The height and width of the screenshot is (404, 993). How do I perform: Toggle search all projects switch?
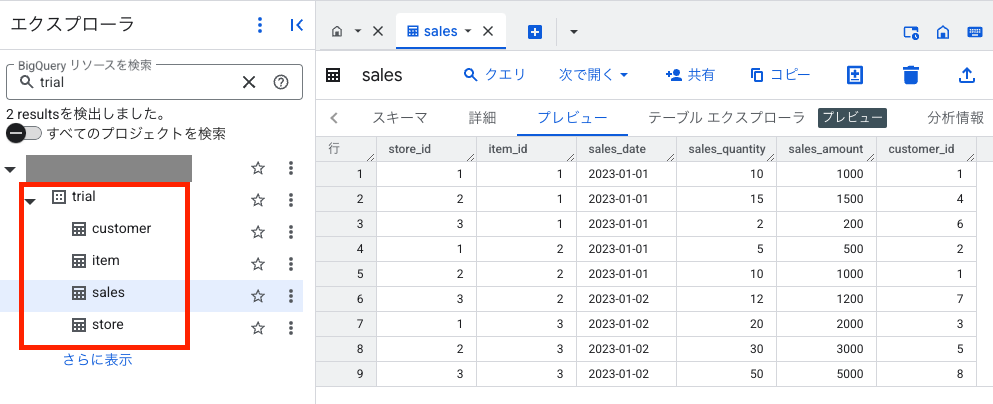pyautogui.click(x=23, y=134)
